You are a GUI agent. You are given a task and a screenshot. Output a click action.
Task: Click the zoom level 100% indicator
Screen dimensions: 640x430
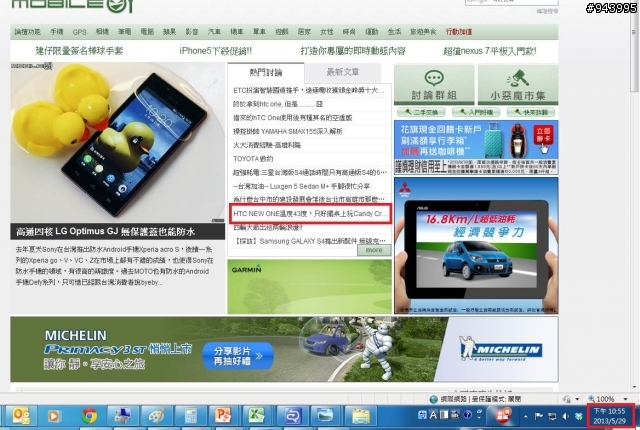pyautogui.click(x=604, y=399)
